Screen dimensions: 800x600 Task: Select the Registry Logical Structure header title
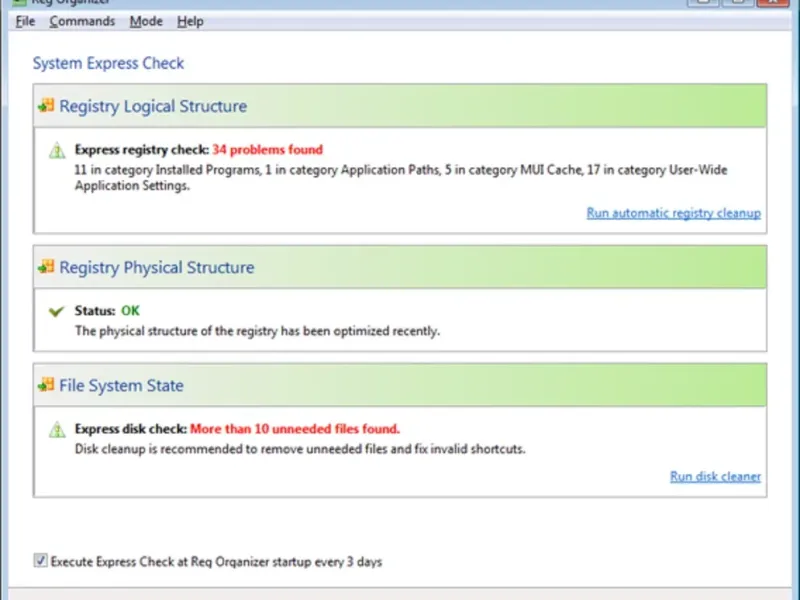153,106
